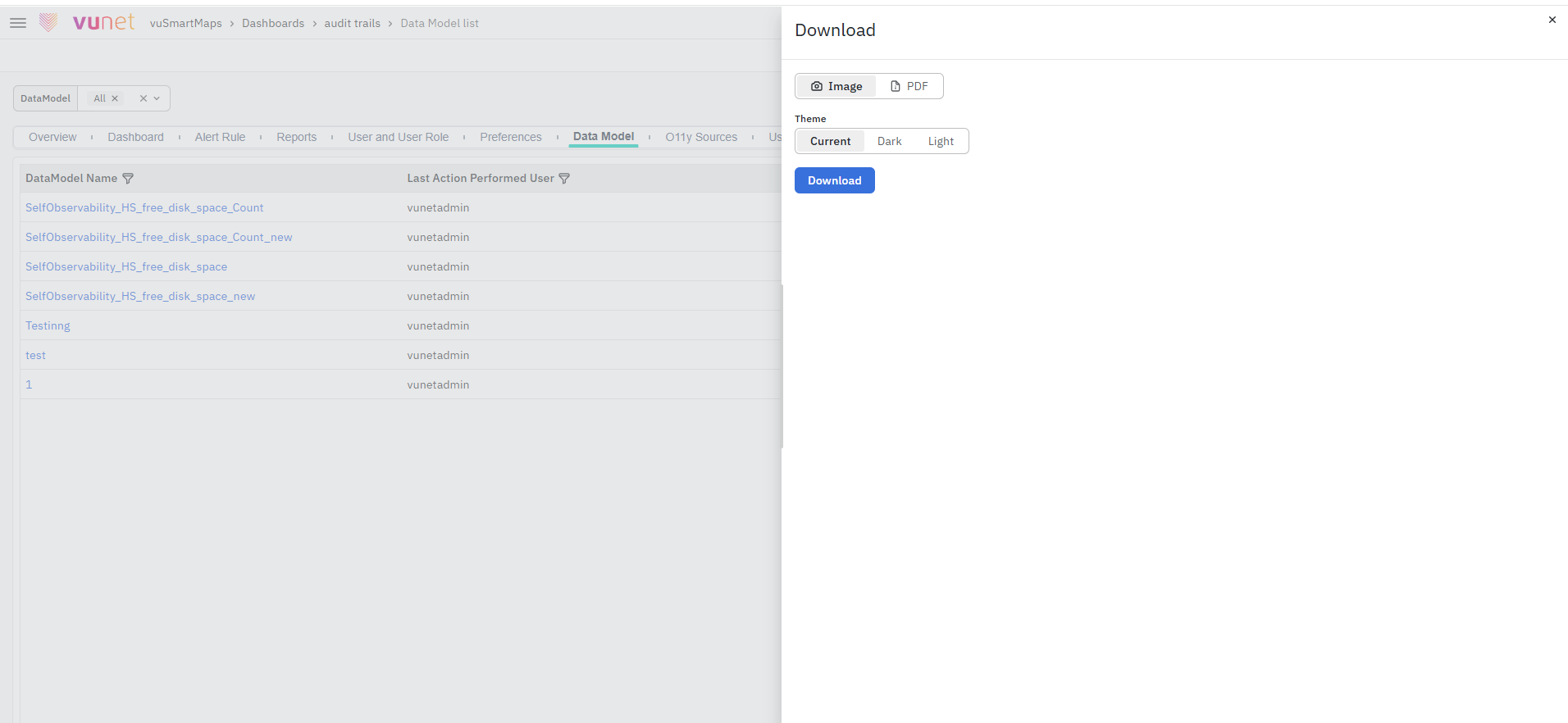Click the Data Model list breadcrumb text
This screenshot has height=723, width=1568.
440,23
